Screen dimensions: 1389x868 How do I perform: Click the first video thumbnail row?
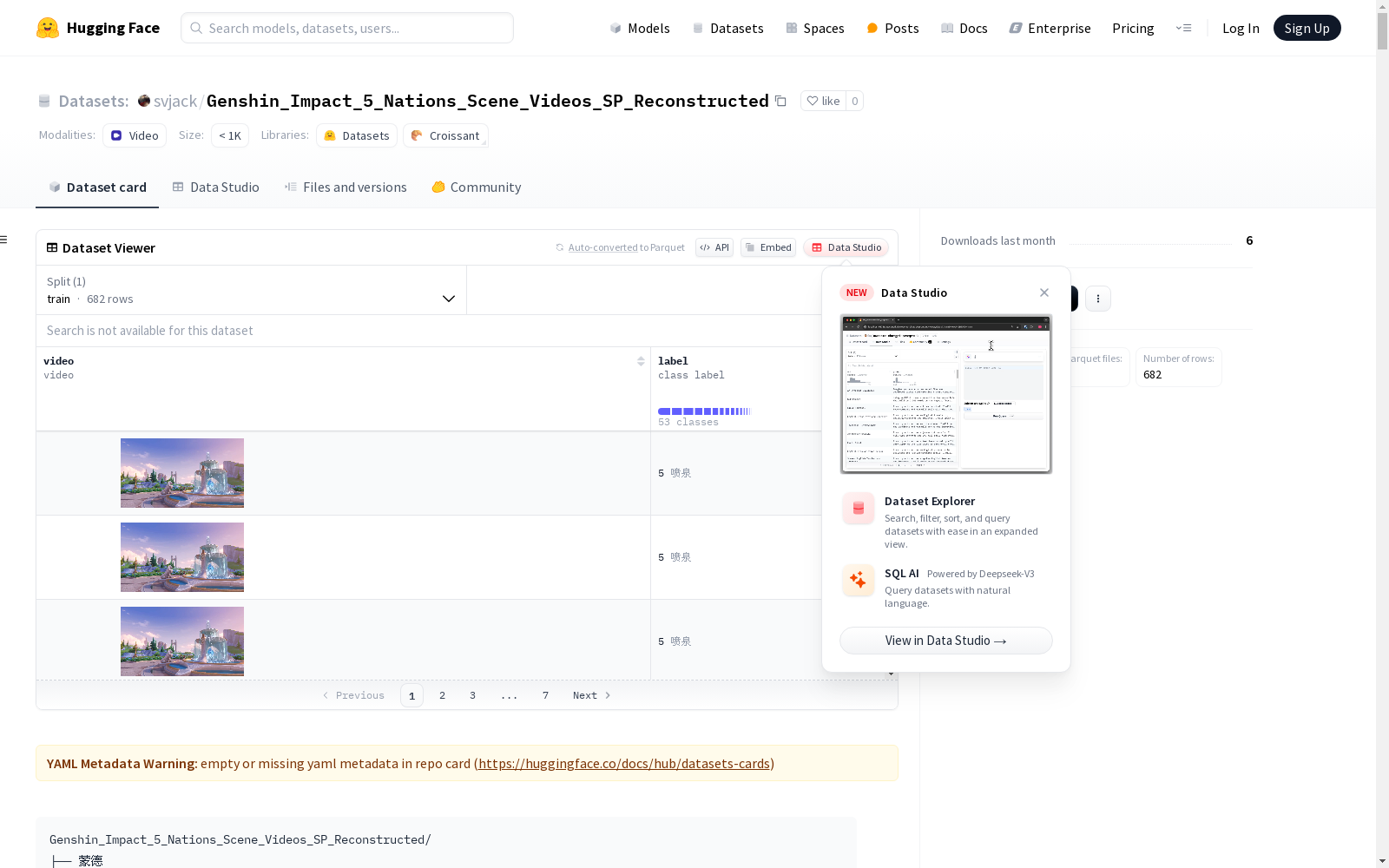click(182, 473)
